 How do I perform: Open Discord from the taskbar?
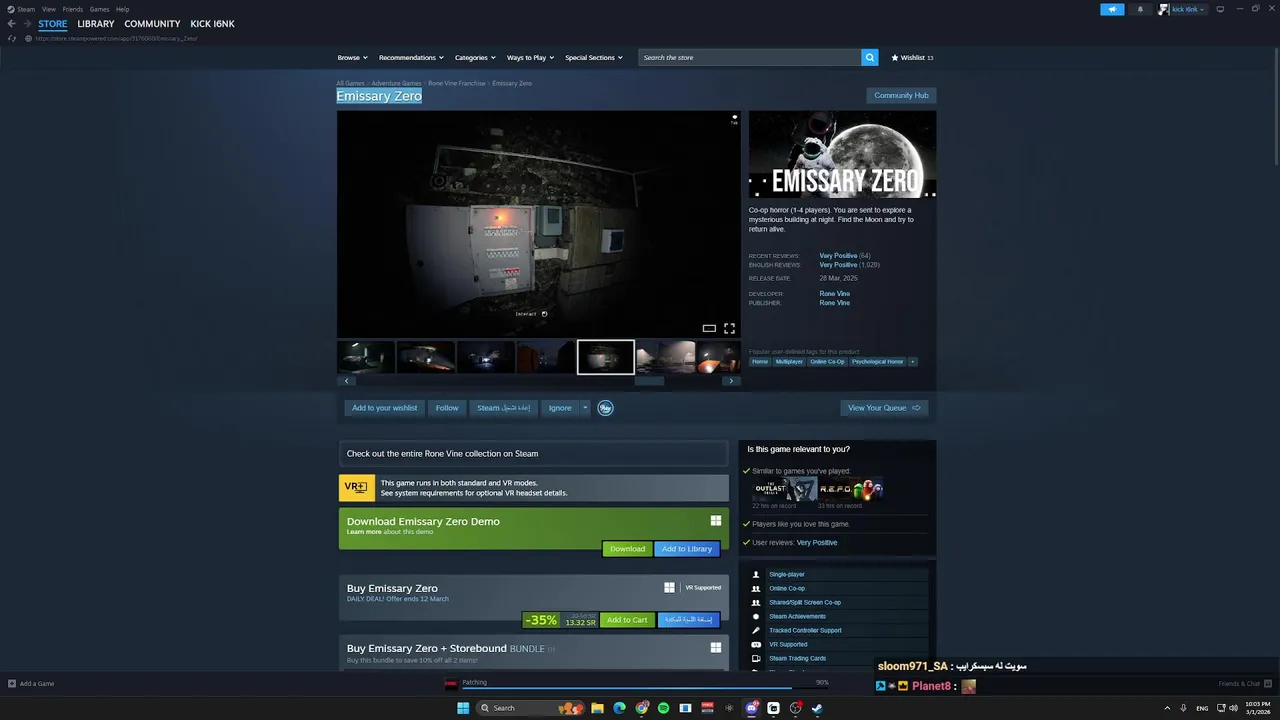coord(751,708)
